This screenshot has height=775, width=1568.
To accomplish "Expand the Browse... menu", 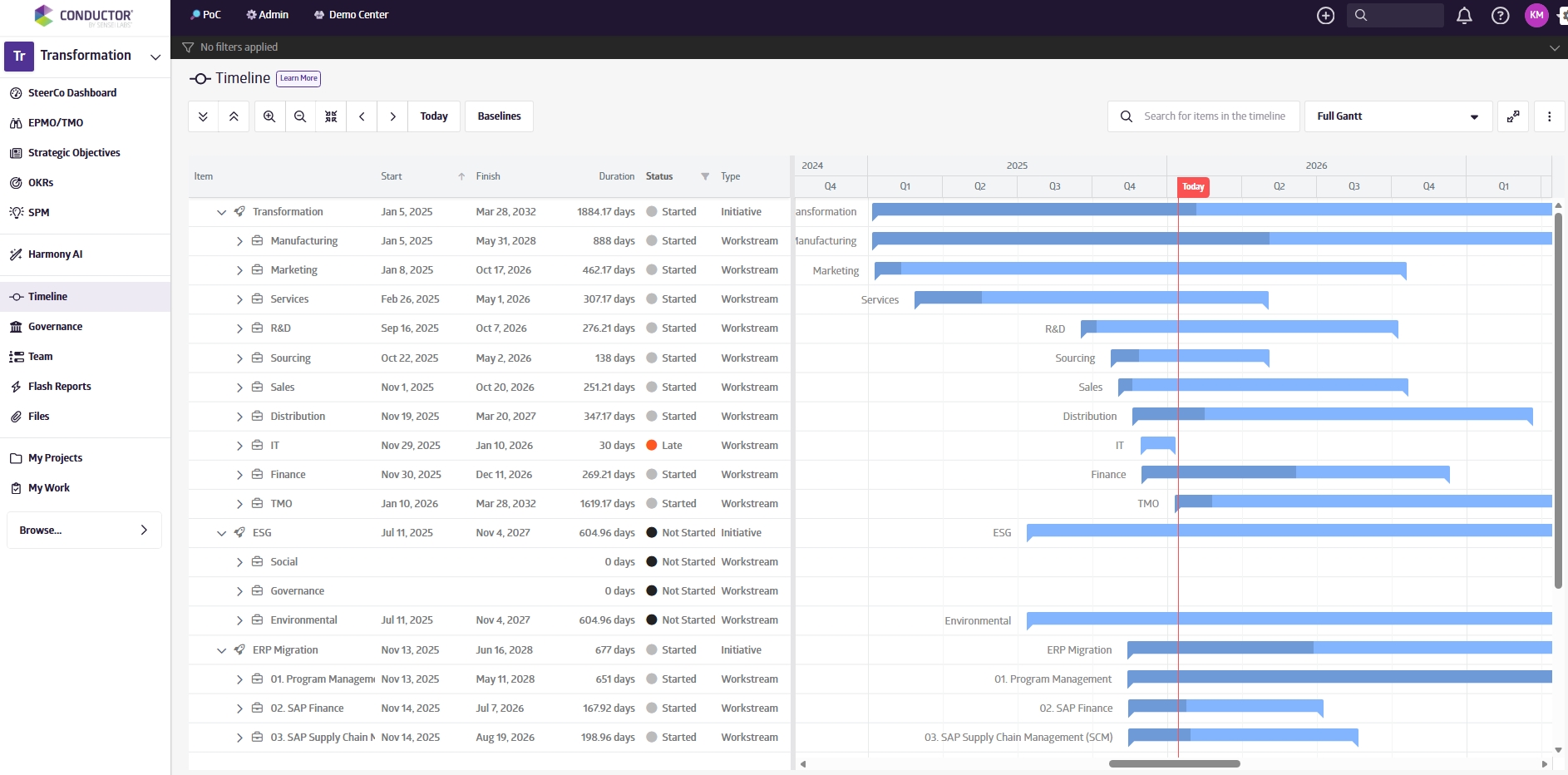I will (x=84, y=531).
